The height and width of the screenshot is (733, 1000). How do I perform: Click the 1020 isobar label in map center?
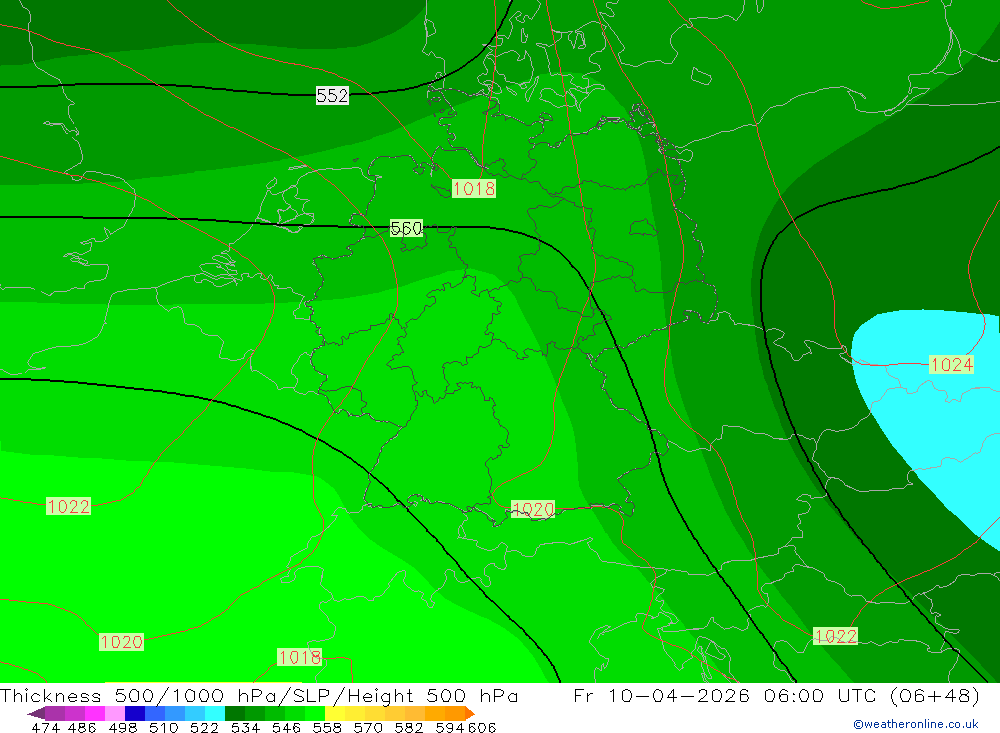point(533,509)
